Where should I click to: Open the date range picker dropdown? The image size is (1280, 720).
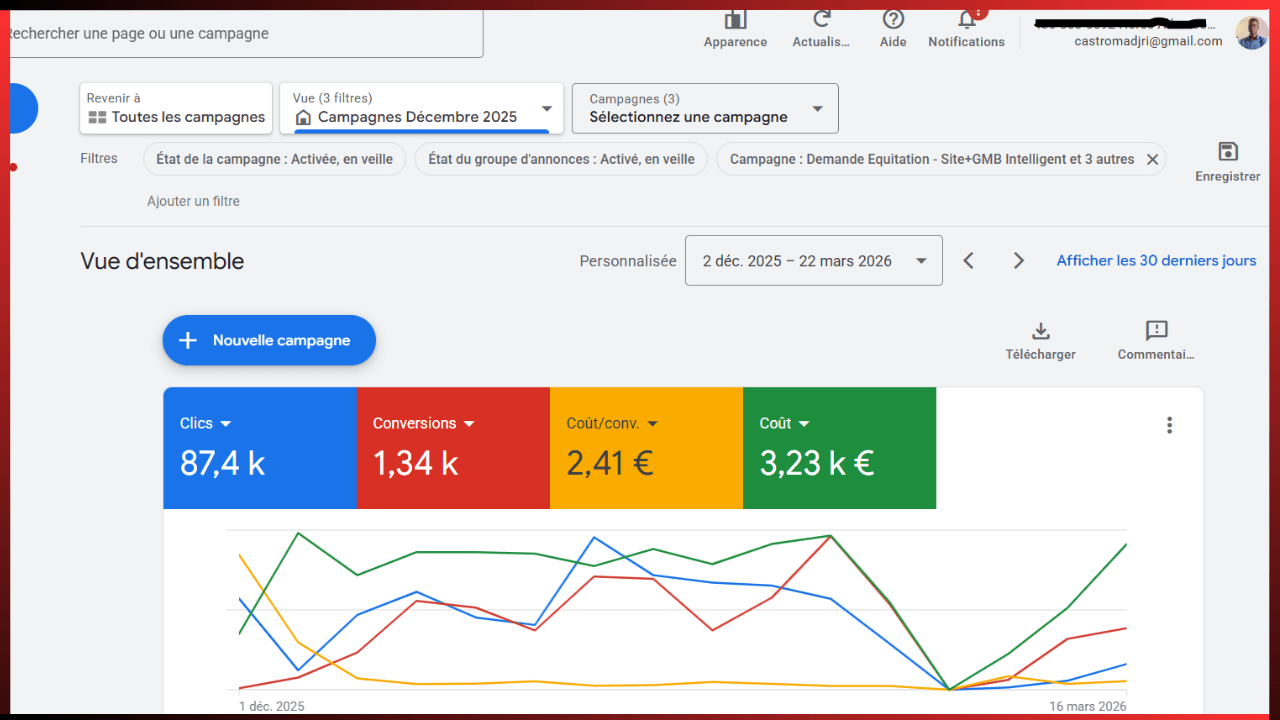coord(920,261)
